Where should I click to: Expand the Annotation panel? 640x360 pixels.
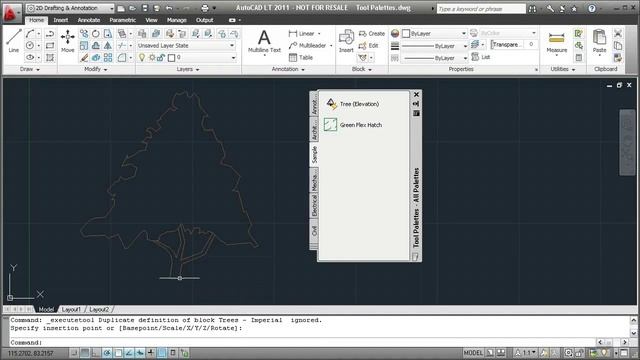point(288,69)
